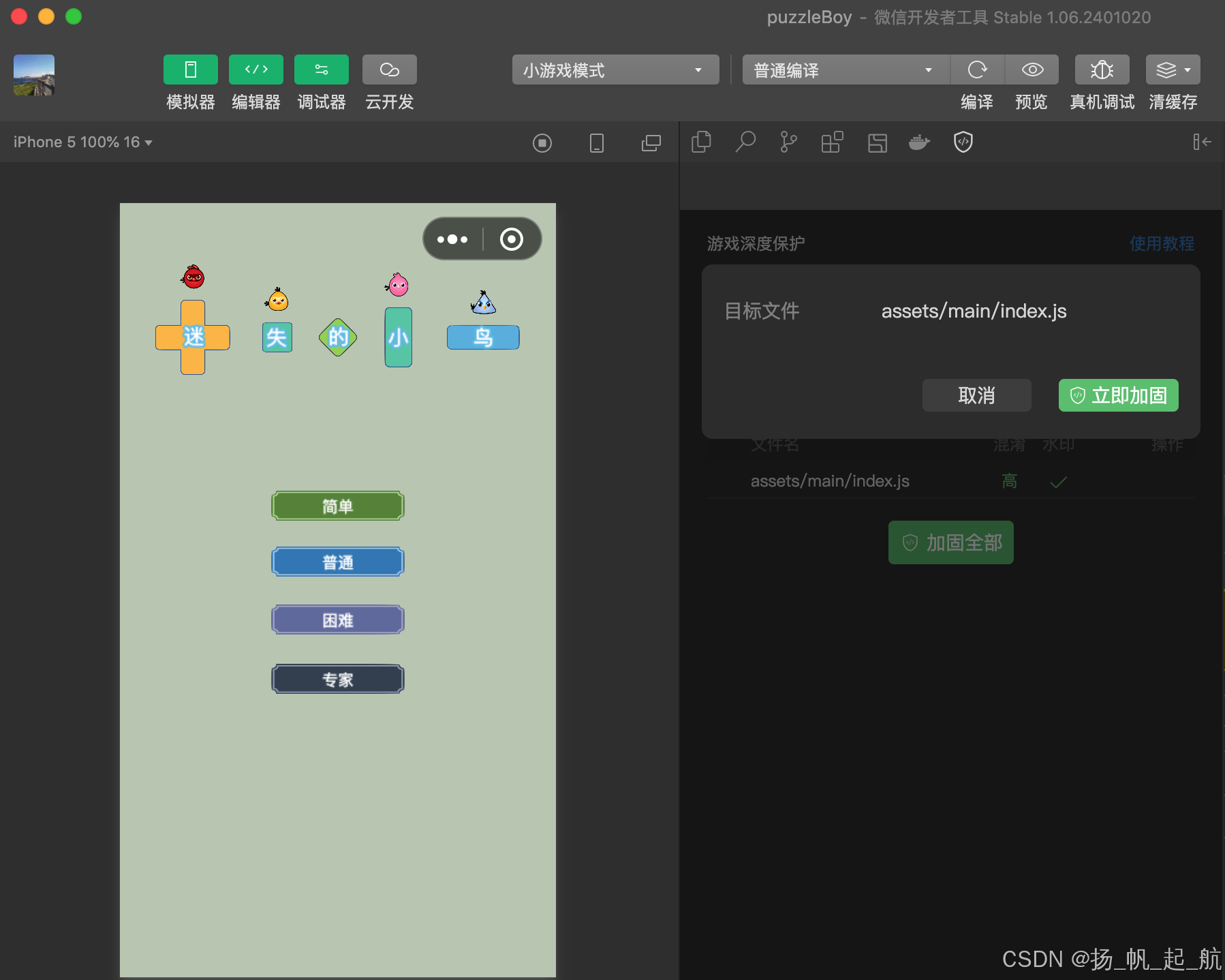This screenshot has height=980, width=1225.
Task: Open the file explorer icon in editor
Action: pyautogui.click(x=701, y=142)
